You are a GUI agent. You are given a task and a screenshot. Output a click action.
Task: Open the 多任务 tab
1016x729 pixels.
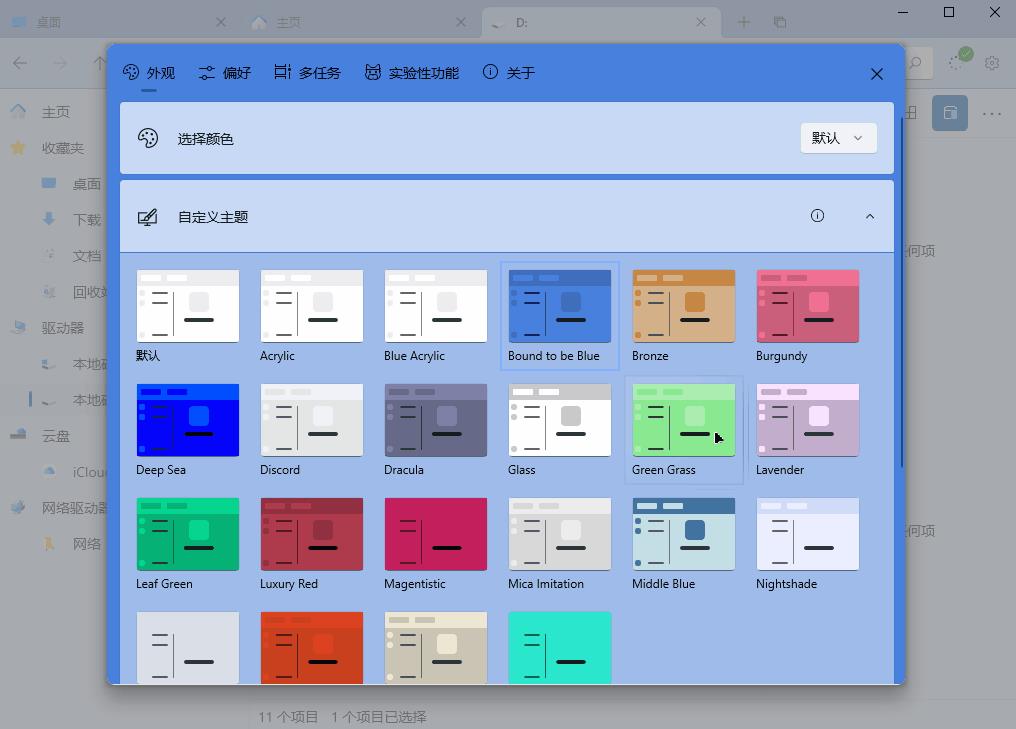point(307,73)
